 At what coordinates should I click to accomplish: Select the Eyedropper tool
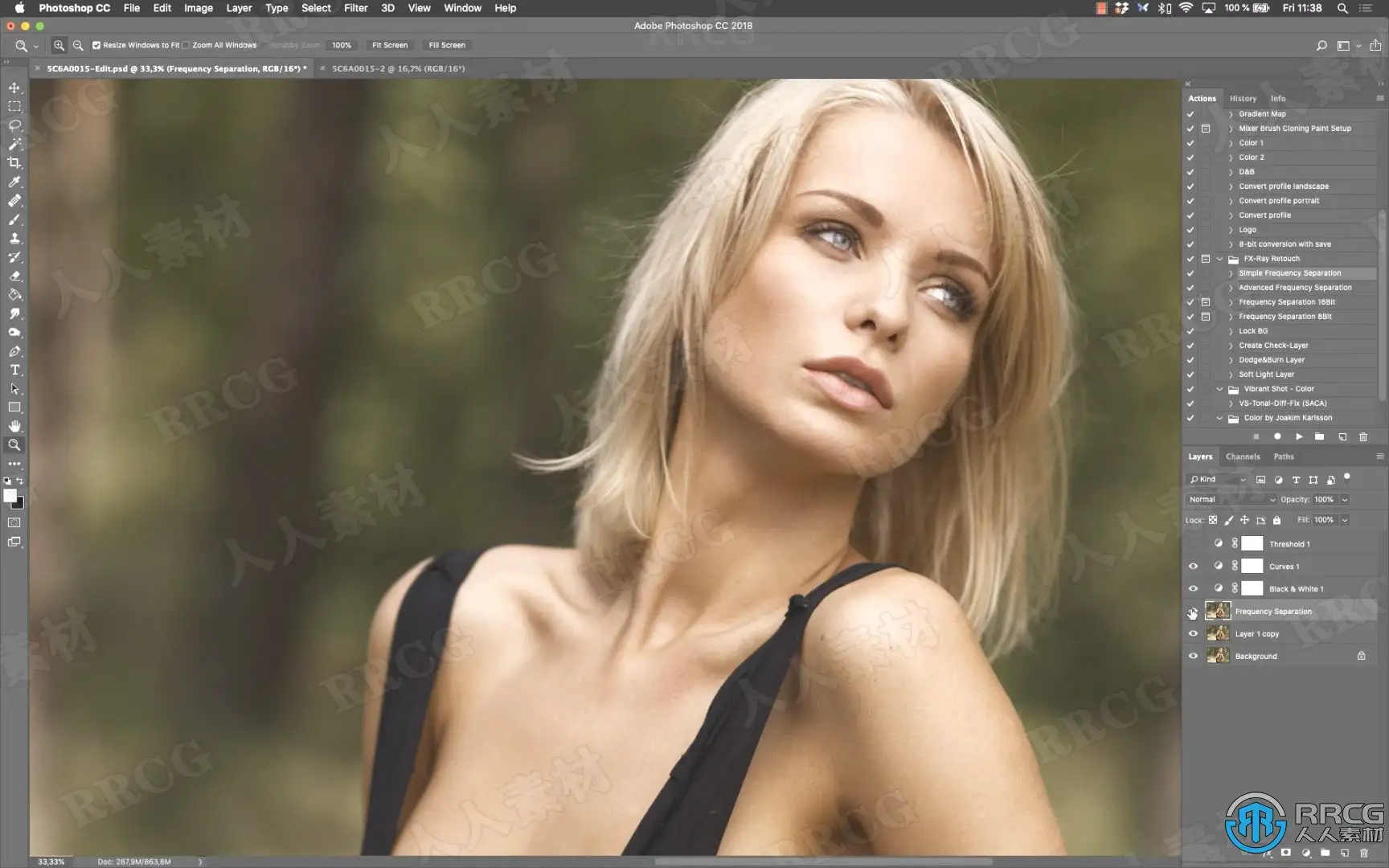click(14, 182)
